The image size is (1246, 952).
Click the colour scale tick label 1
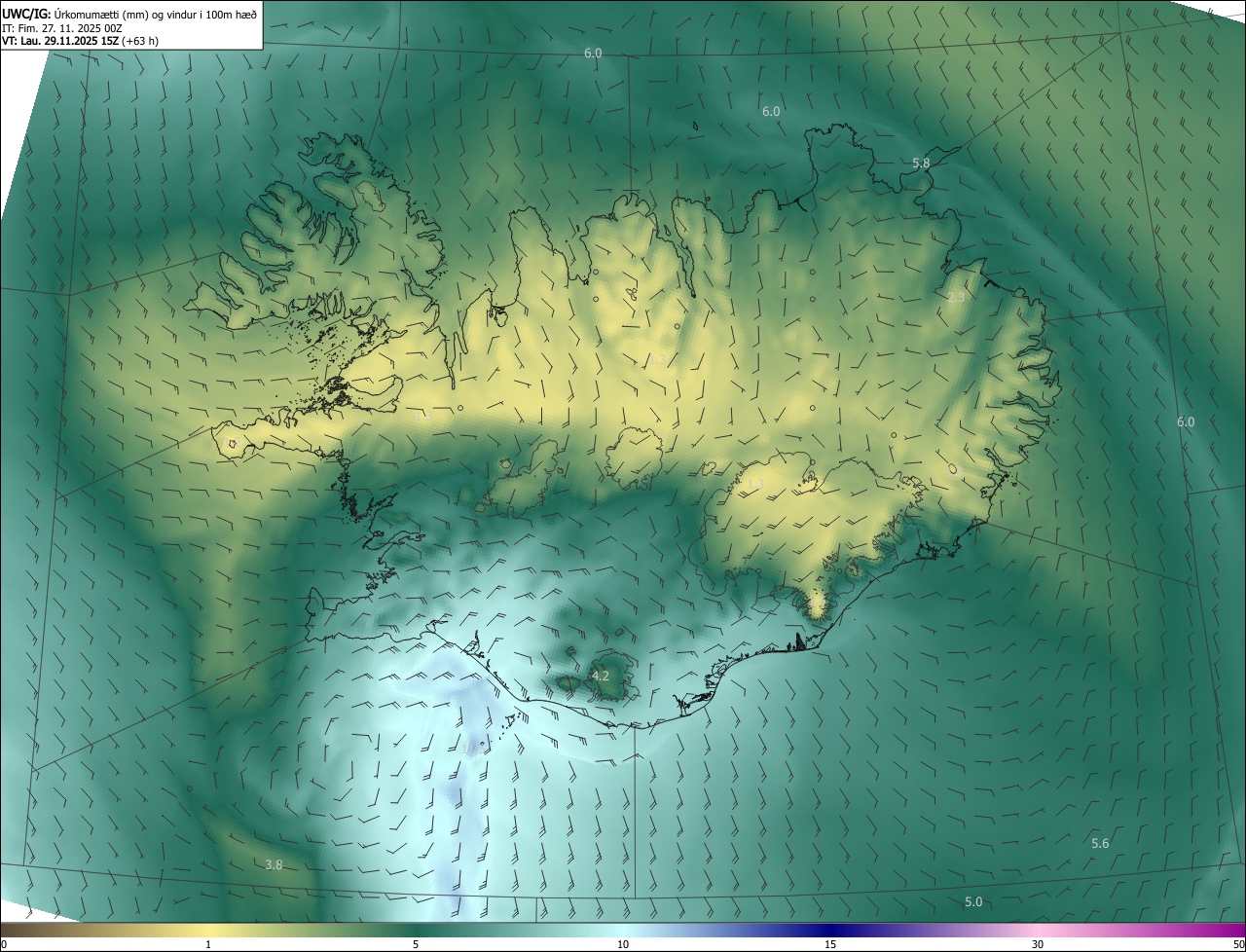click(x=208, y=944)
